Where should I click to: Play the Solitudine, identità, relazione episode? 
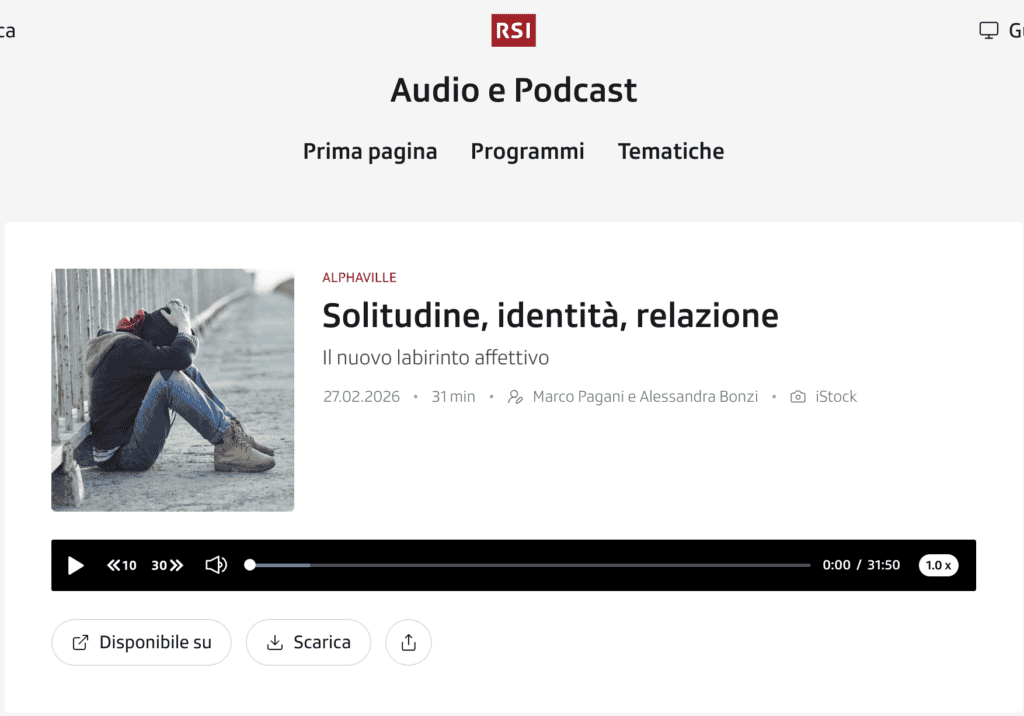(76, 566)
